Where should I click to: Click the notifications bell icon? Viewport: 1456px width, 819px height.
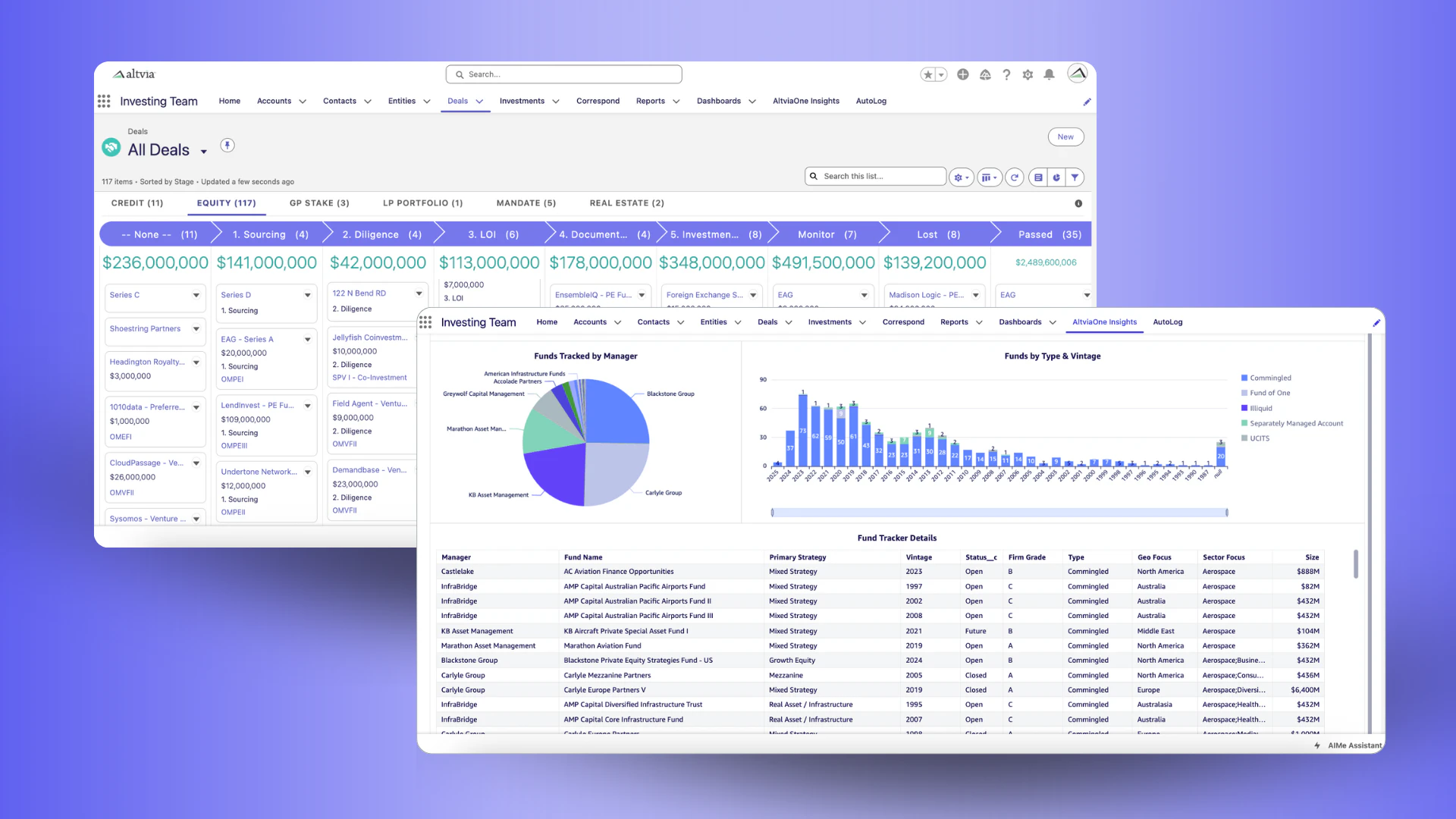(1050, 74)
